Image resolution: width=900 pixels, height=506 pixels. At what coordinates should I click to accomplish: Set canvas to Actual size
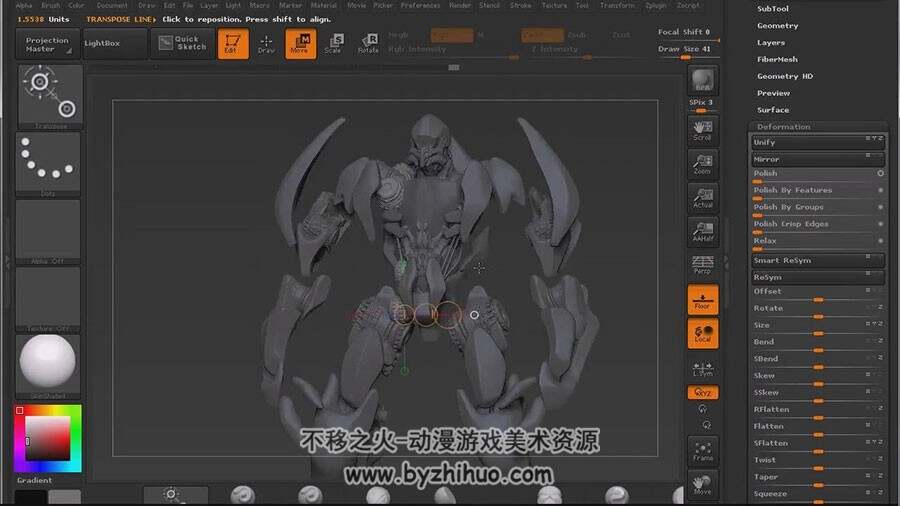tap(703, 198)
